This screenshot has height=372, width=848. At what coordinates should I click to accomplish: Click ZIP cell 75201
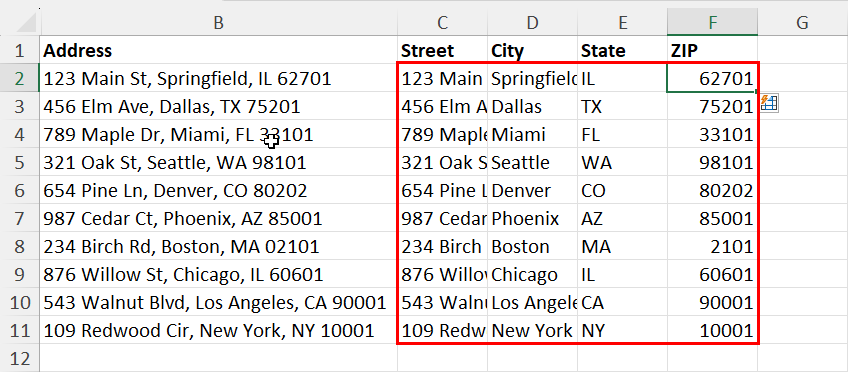coord(712,107)
